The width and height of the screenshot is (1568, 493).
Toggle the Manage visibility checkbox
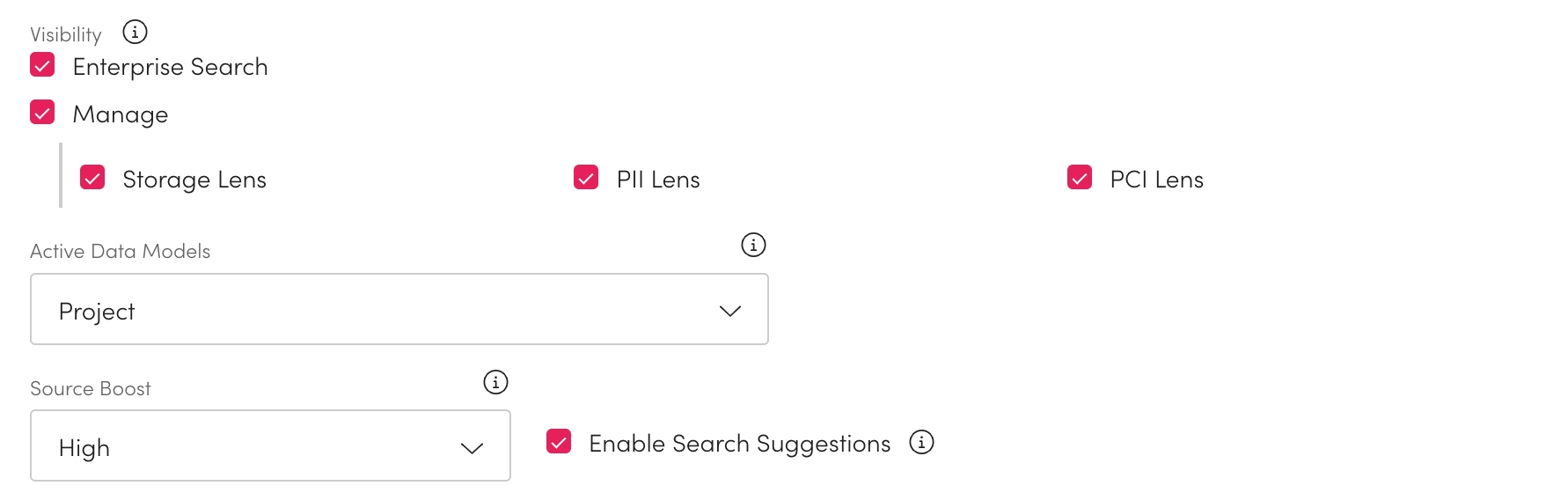42,113
